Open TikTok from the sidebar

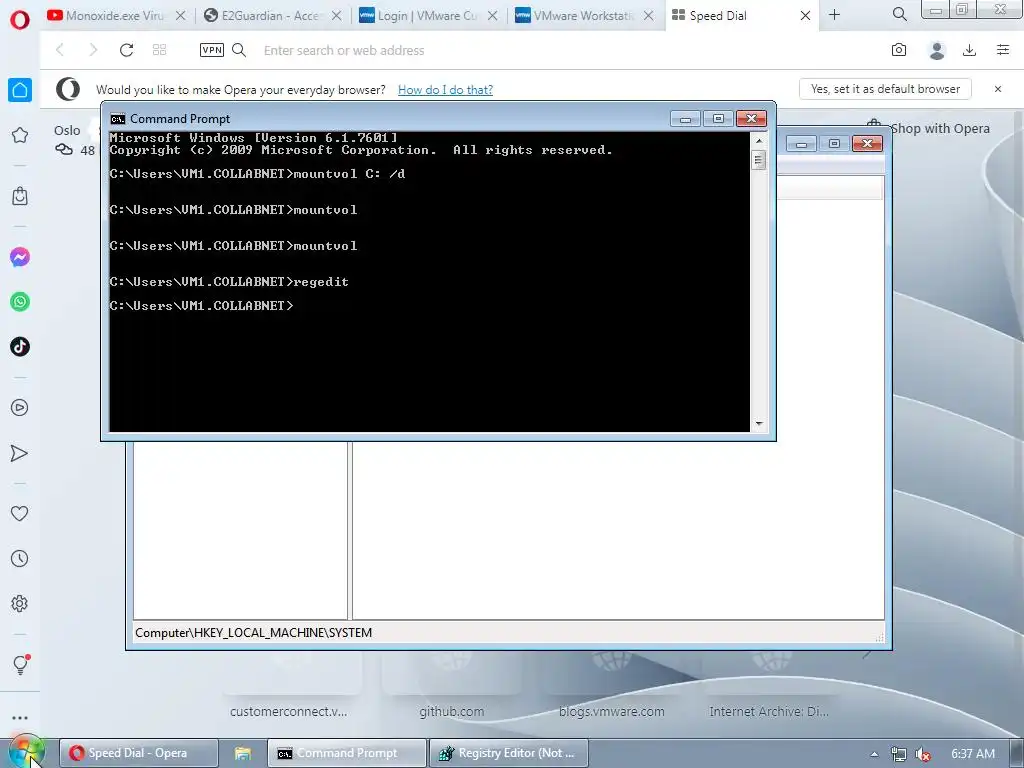click(x=20, y=346)
